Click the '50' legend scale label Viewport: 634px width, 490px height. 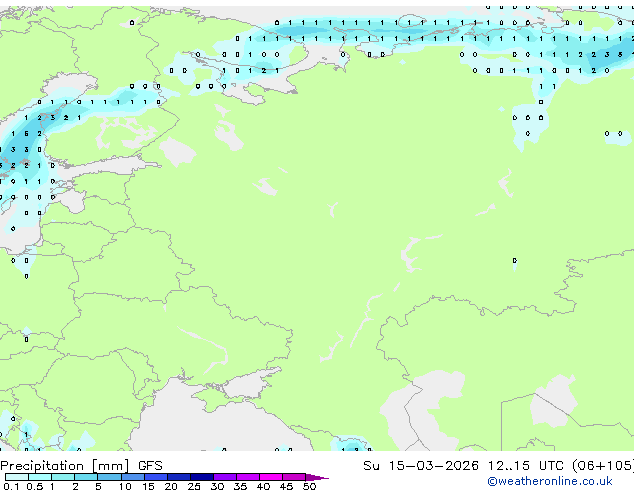[x=309, y=486]
